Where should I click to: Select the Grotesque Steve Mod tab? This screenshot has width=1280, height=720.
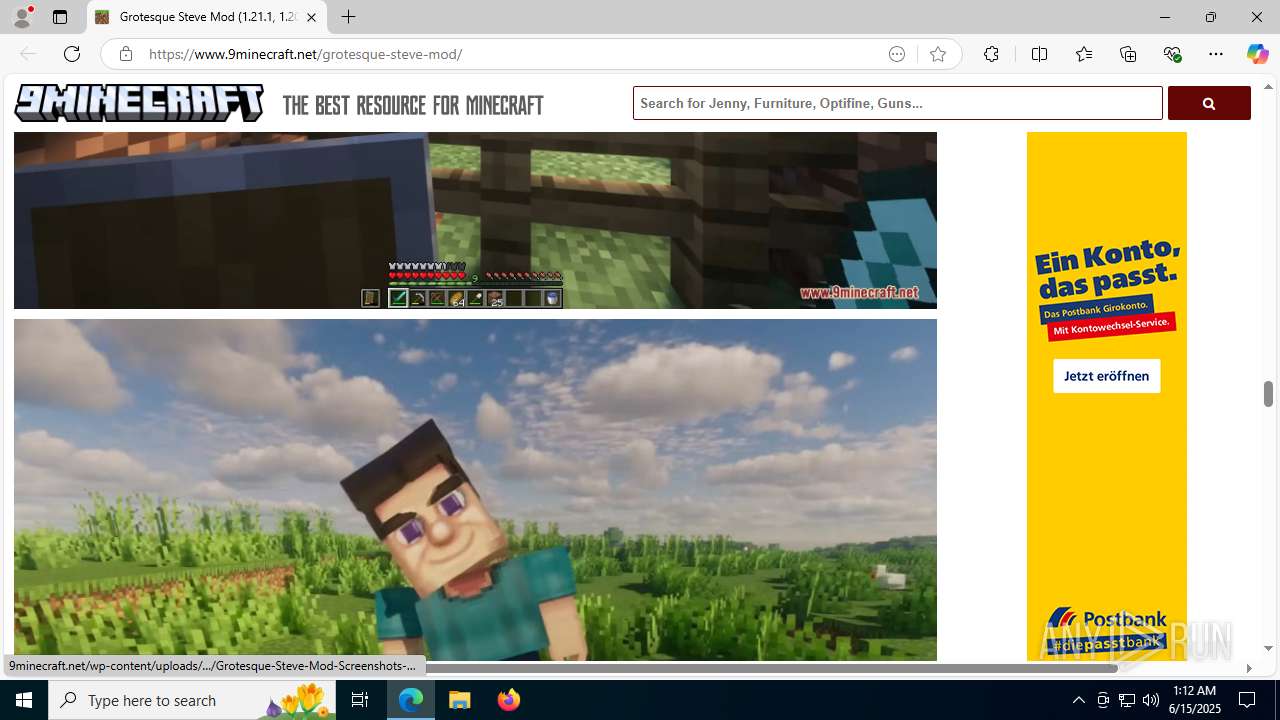coord(207,17)
